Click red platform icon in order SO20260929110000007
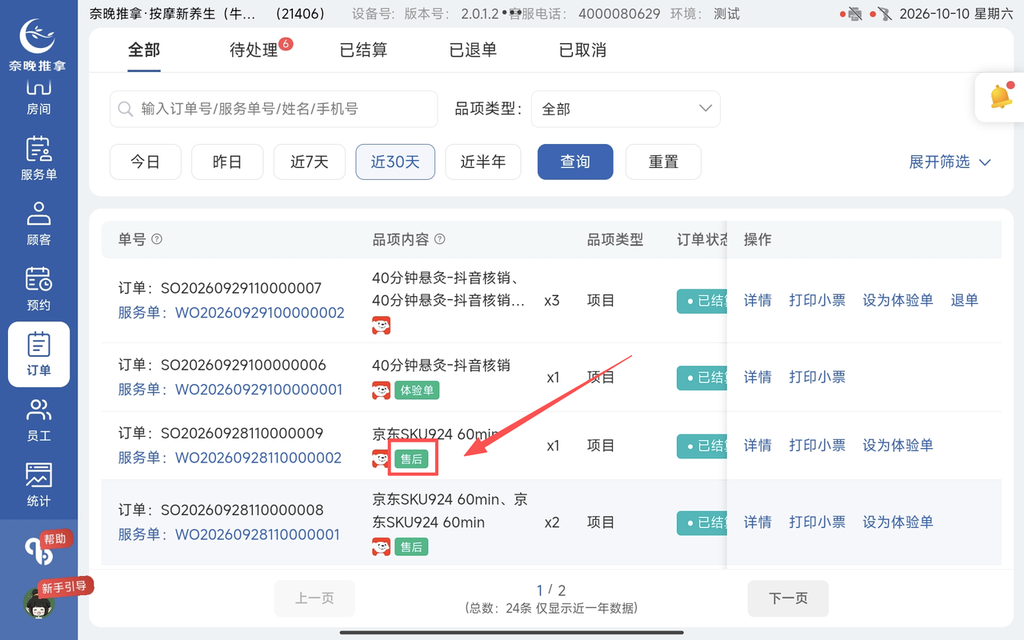 pos(381,325)
